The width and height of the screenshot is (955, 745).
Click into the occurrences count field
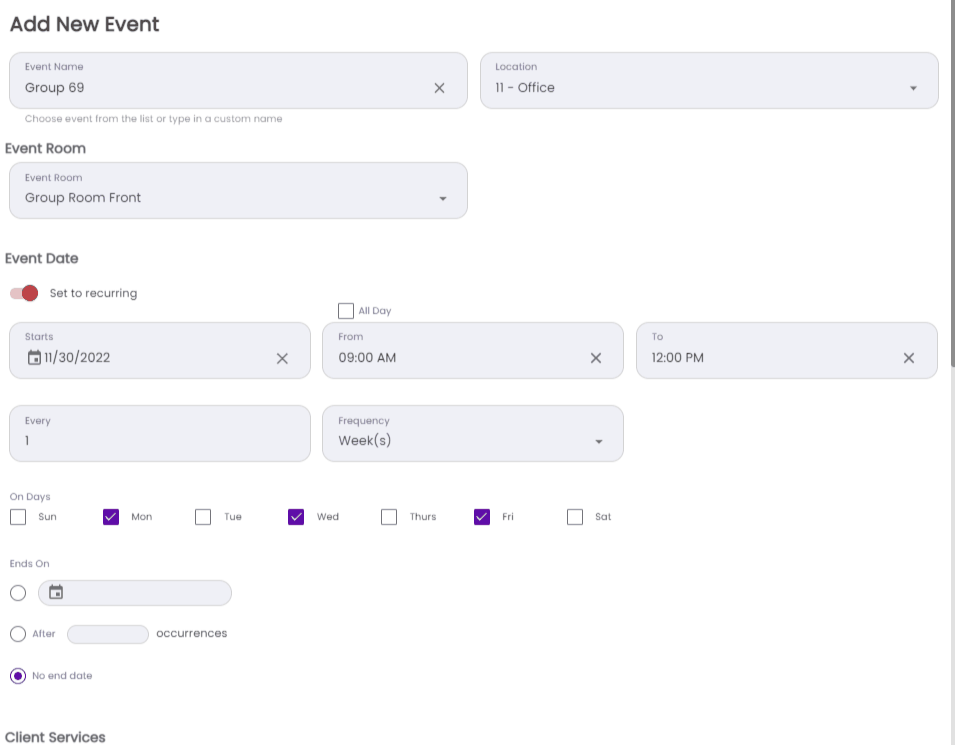(x=108, y=634)
